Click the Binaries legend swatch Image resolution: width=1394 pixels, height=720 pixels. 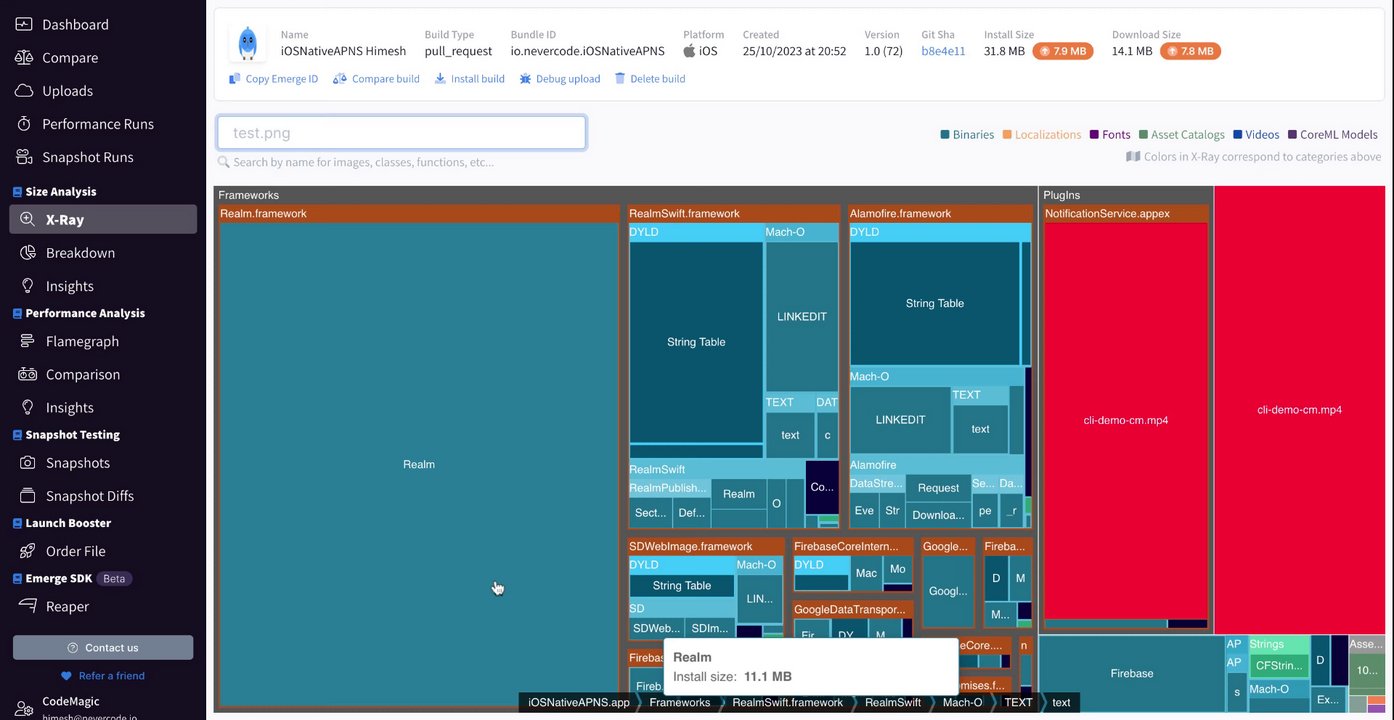(x=945, y=134)
